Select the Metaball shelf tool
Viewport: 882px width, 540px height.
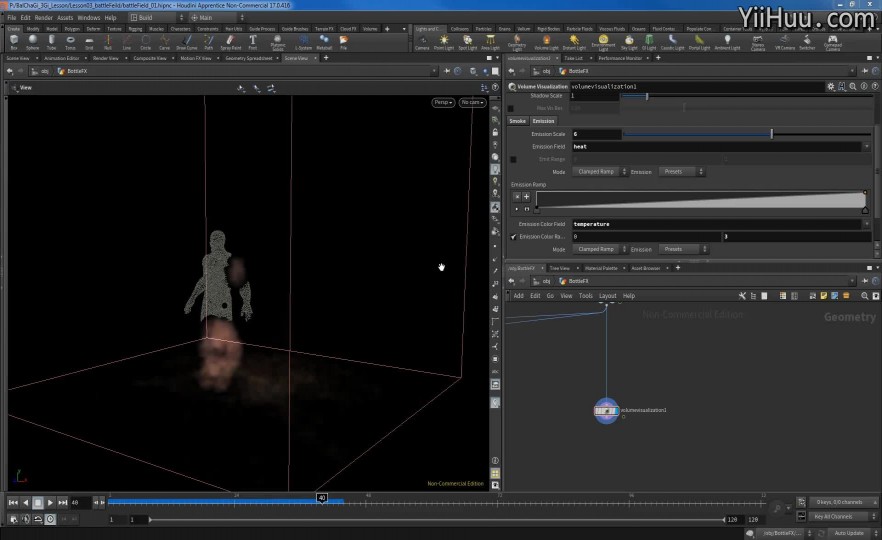click(324, 42)
